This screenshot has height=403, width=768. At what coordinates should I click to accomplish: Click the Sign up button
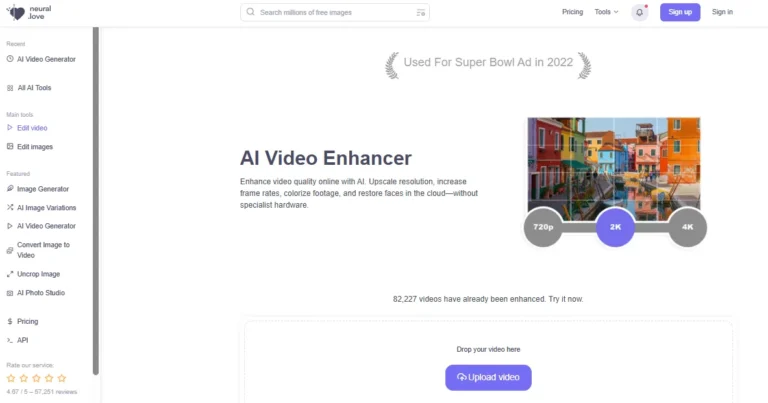coord(680,12)
